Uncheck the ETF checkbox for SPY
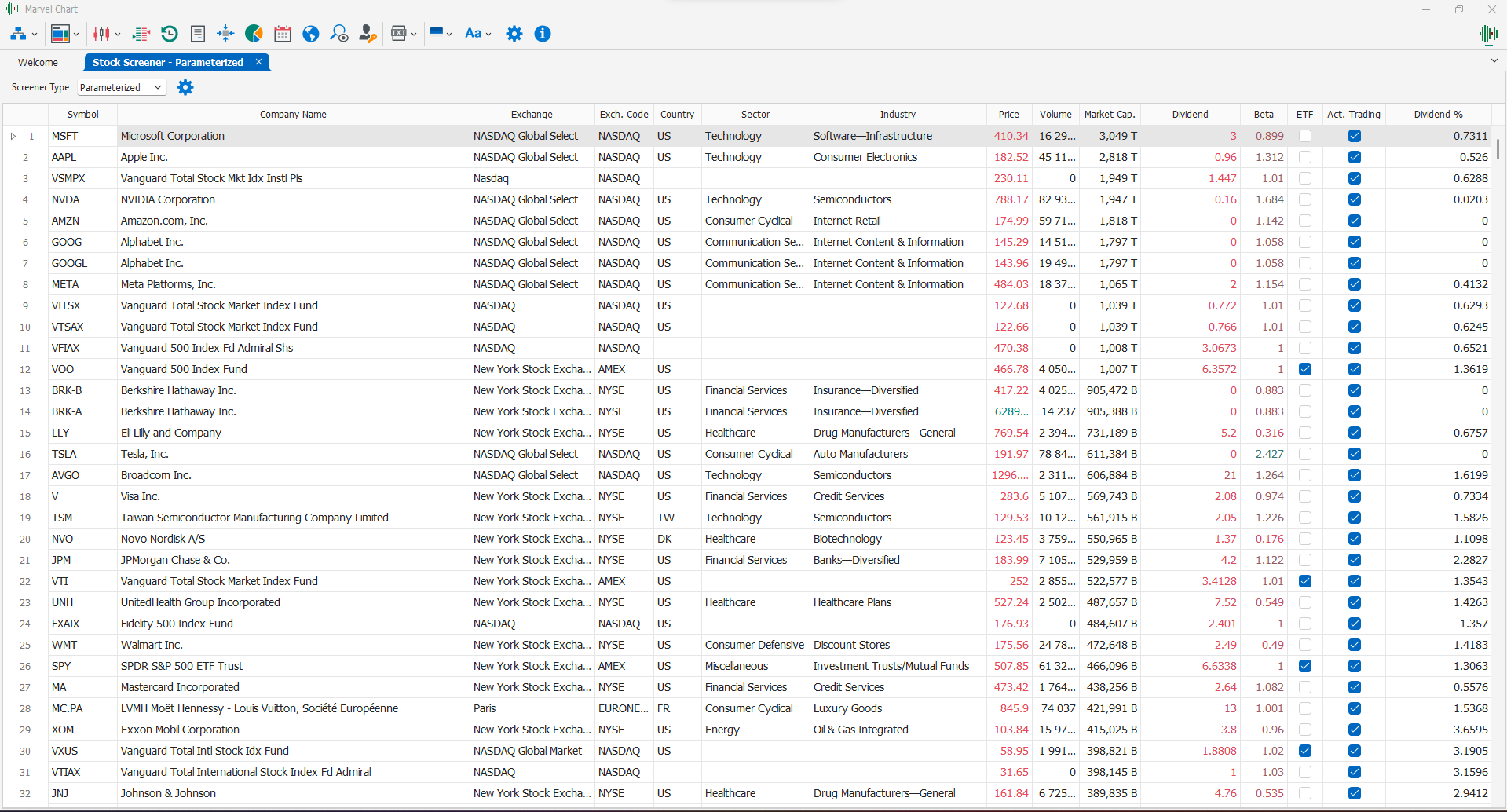1507x812 pixels. 1304,666
